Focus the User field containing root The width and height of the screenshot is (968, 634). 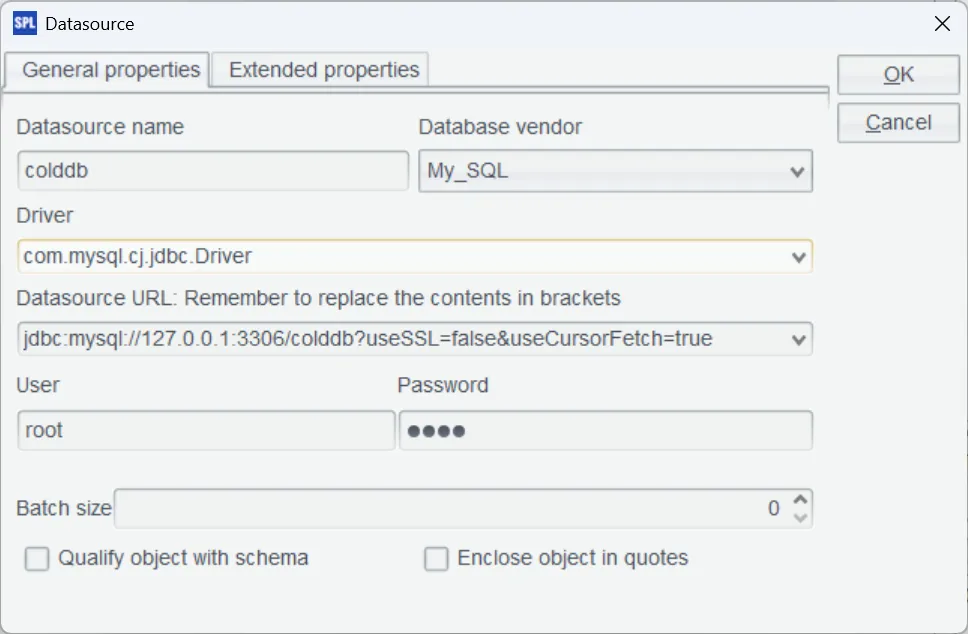click(206, 431)
